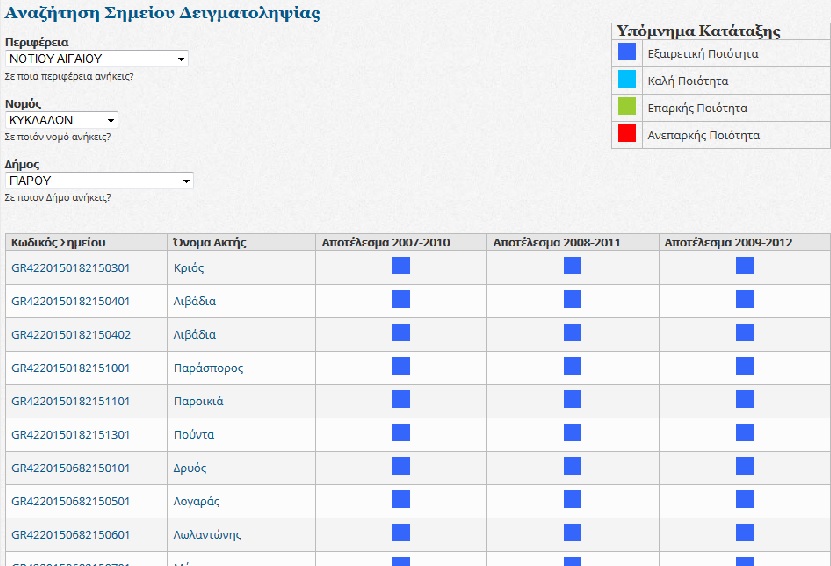Image resolution: width=831 pixels, height=566 pixels.
Task: Click the 2007-2010 result square for Κριός
Action: (x=401, y=266)
